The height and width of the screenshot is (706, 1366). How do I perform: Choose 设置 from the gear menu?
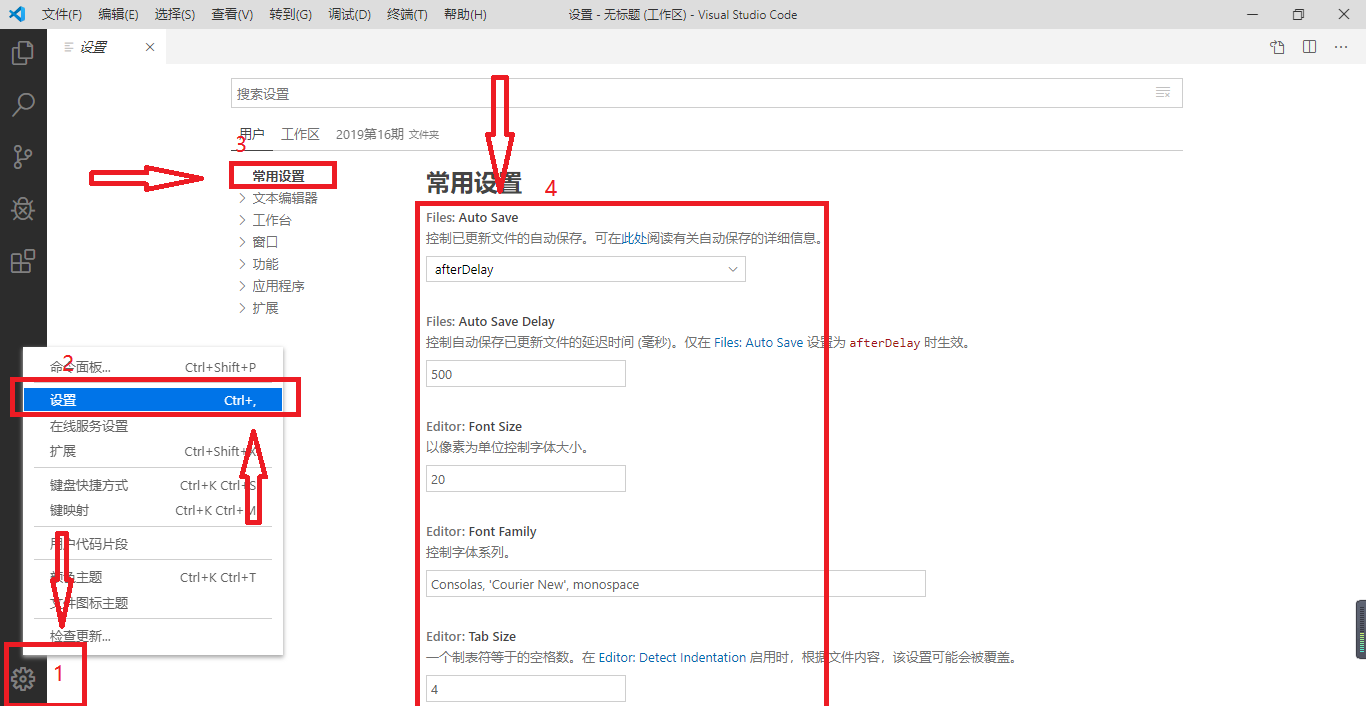point(153,400)
